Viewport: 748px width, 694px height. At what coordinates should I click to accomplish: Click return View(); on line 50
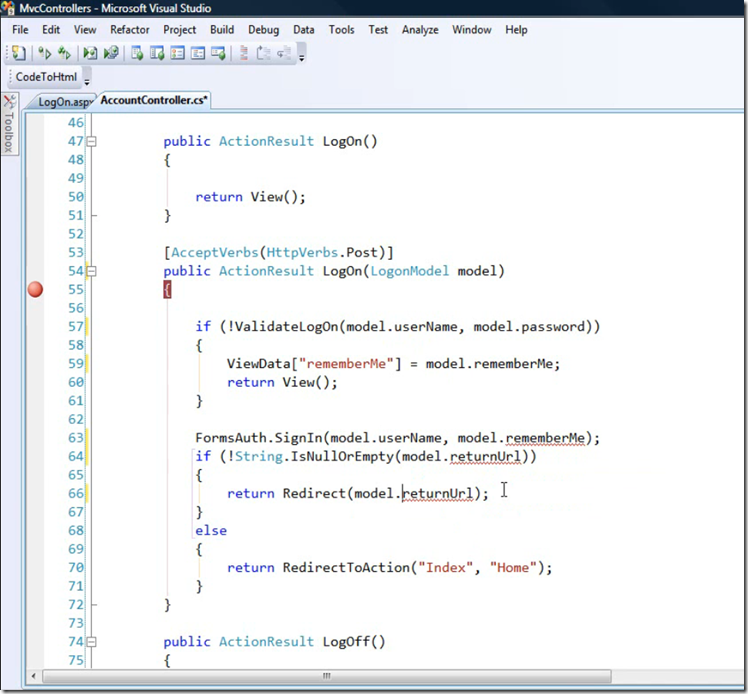click(250, 197)
